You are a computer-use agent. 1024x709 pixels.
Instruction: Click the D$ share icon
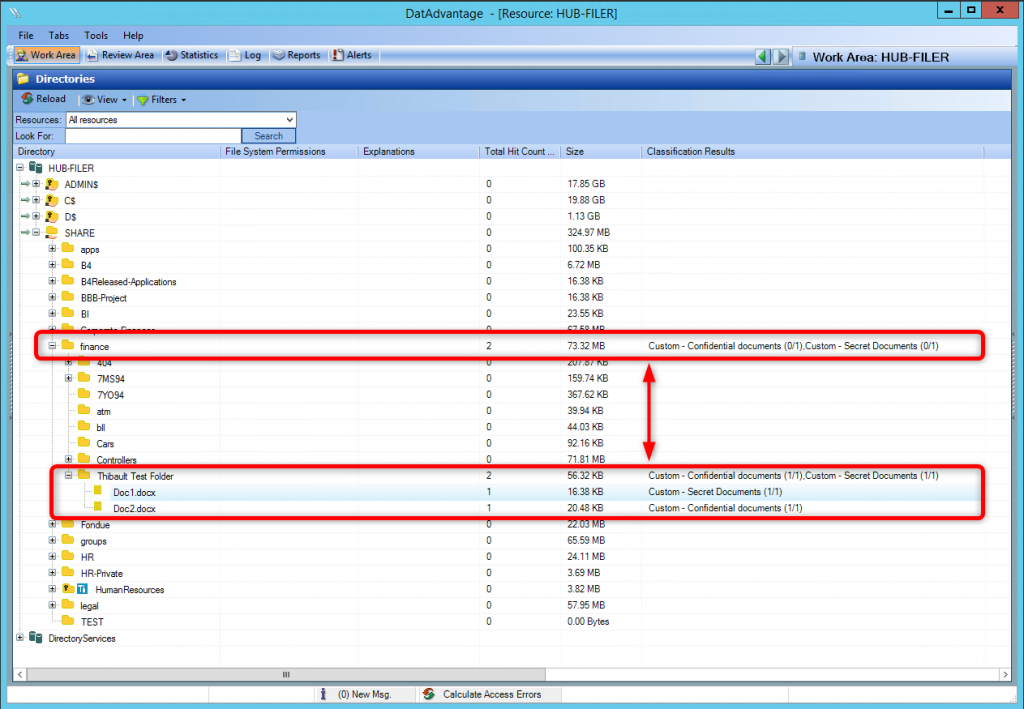(52, 216)
